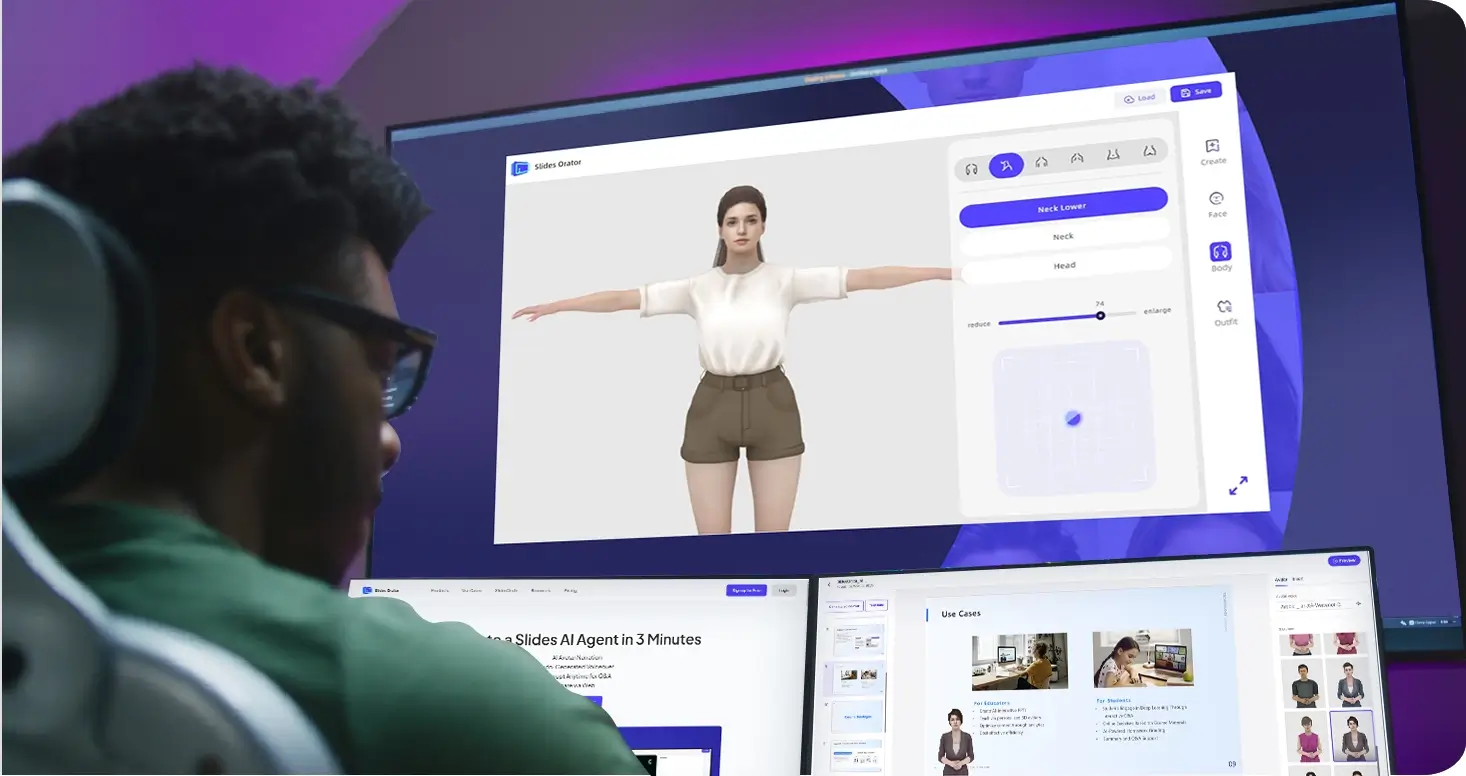Click the student photo on the slide
Viewport: 1466px width, 776px height.
click(x=1143, y=657)
